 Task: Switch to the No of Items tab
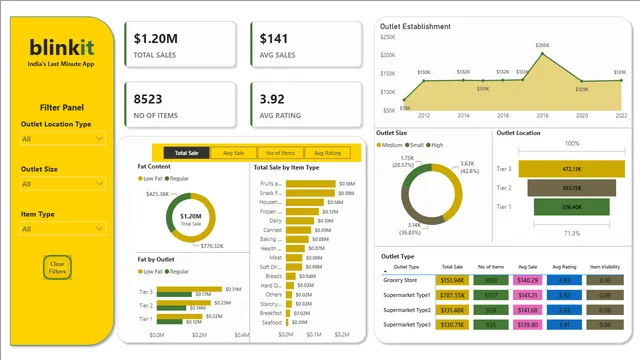pyautogui.click(x=280, y=153)
